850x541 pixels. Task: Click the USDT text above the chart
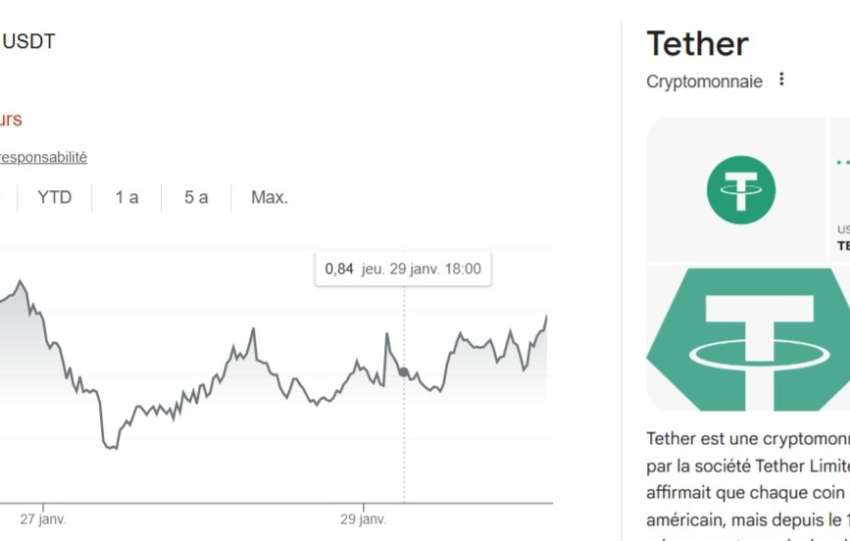point(28,42)
